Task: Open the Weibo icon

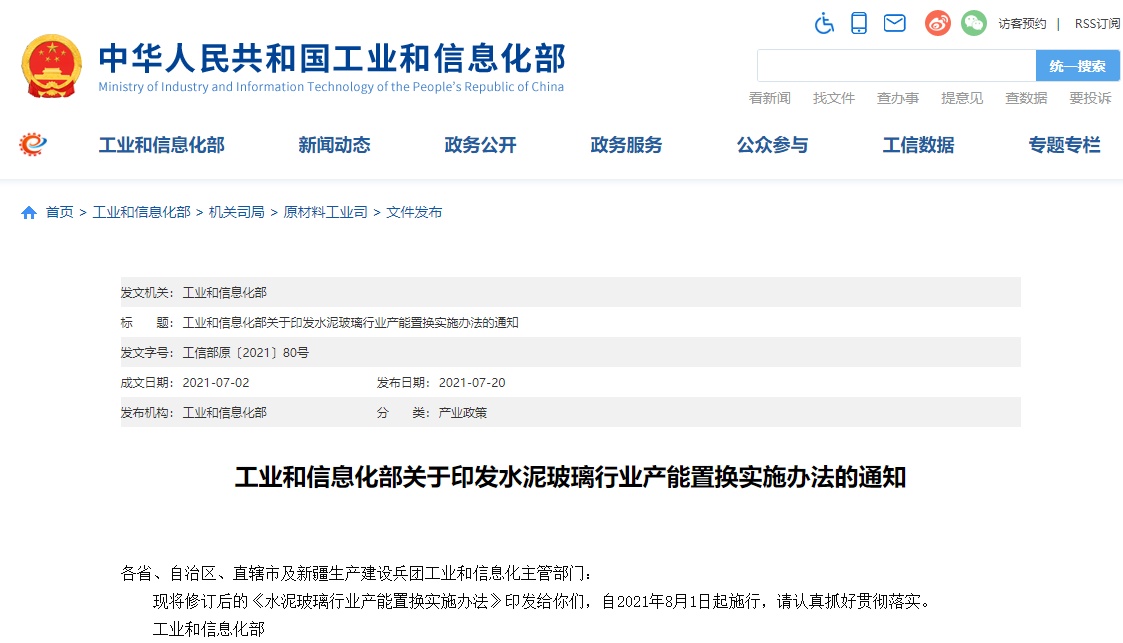Action: click(x=938, y=24)
